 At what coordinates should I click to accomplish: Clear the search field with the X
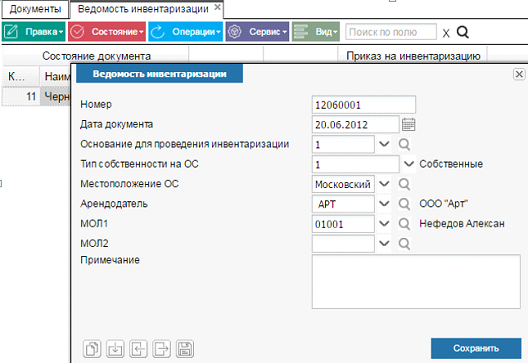point(446,33)
